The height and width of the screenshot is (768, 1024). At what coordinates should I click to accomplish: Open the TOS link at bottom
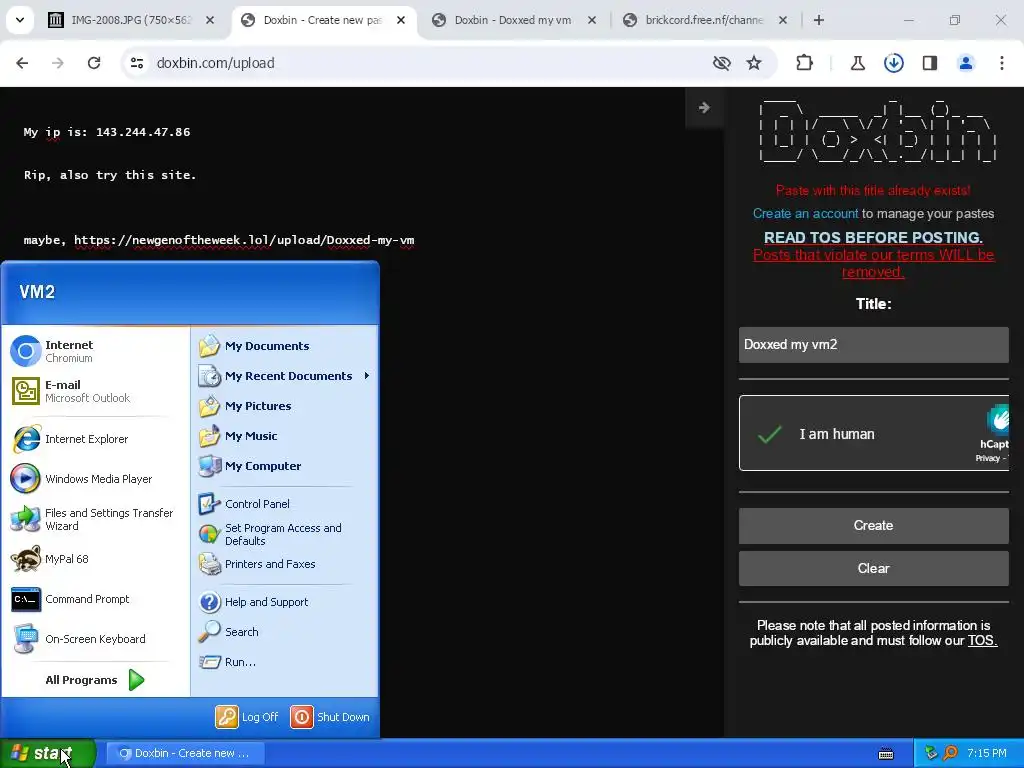point(982,641)
